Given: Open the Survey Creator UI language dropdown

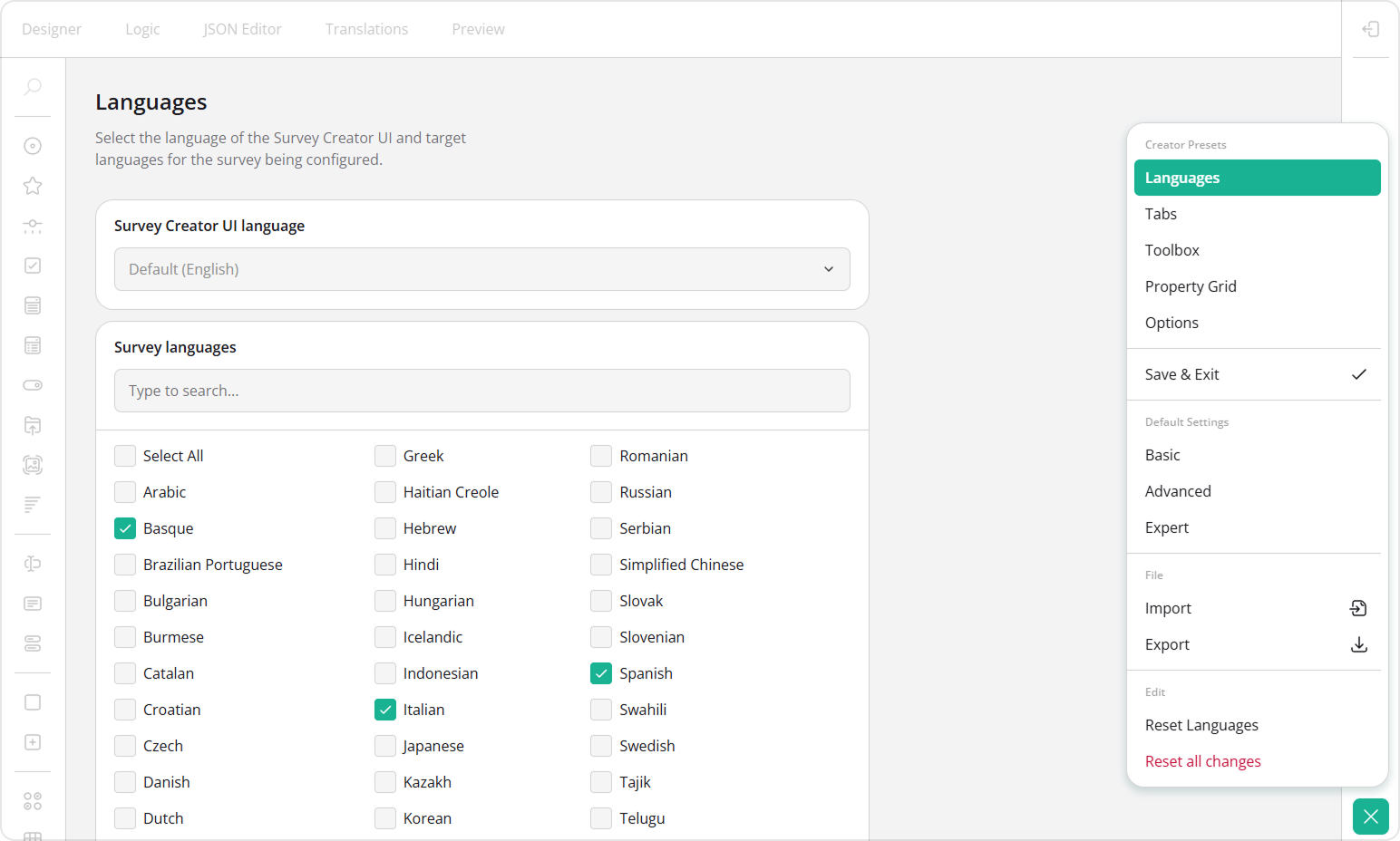Looking at the screenshot, I should click(x=481, y=269).
